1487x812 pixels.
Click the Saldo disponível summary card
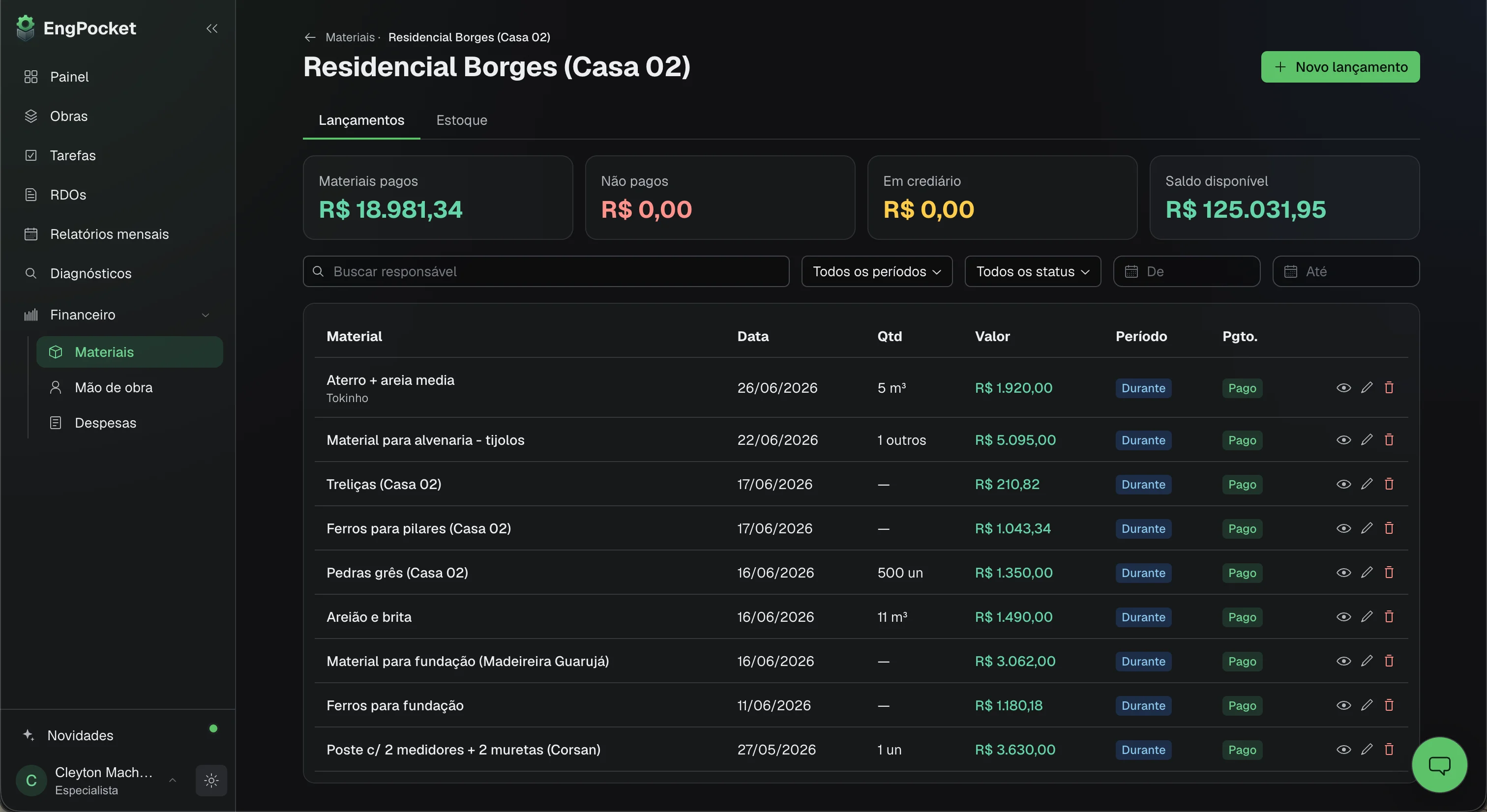1284,198
